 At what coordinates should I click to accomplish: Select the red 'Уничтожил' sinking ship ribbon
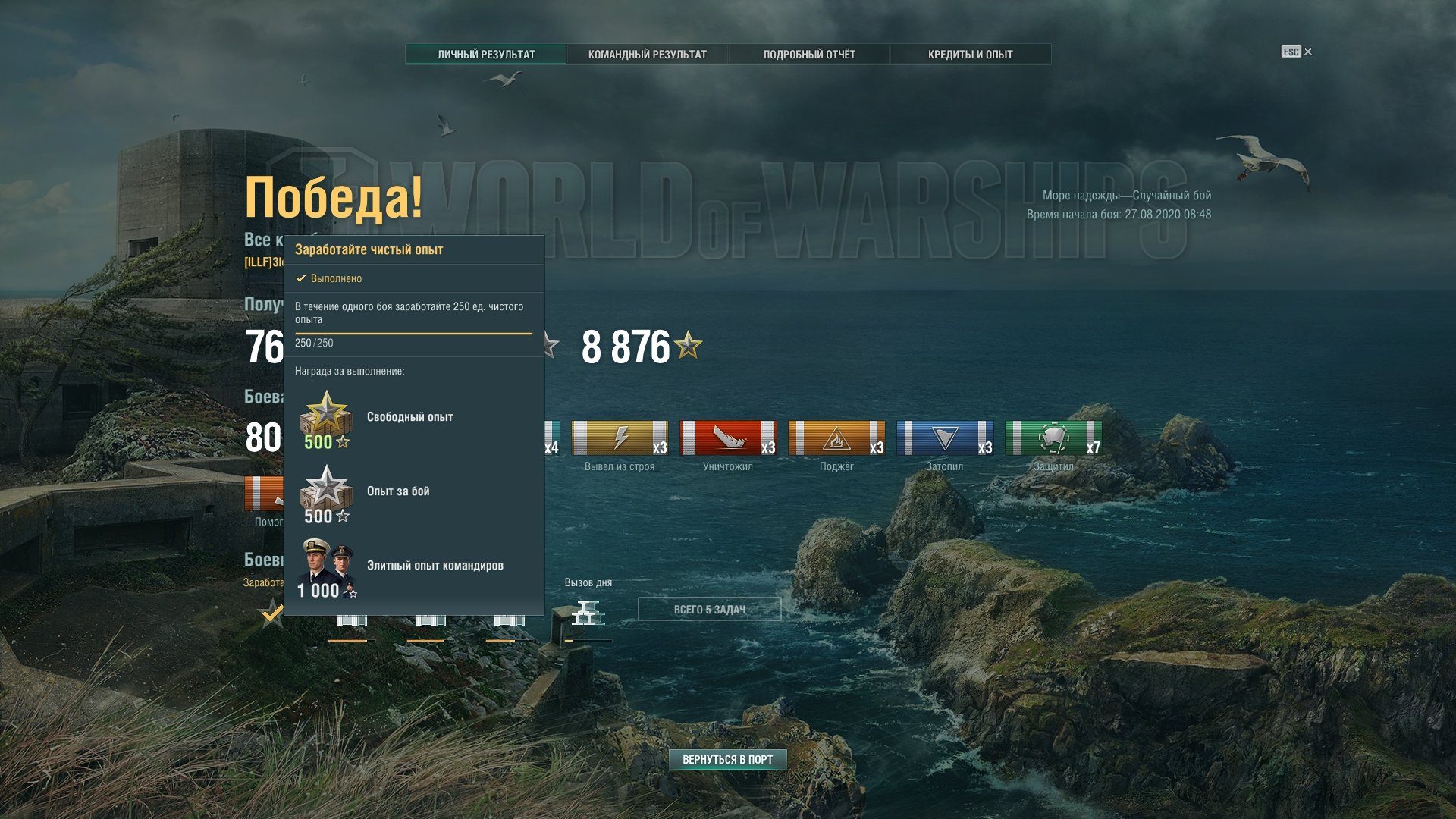click(x=728, y=438)
